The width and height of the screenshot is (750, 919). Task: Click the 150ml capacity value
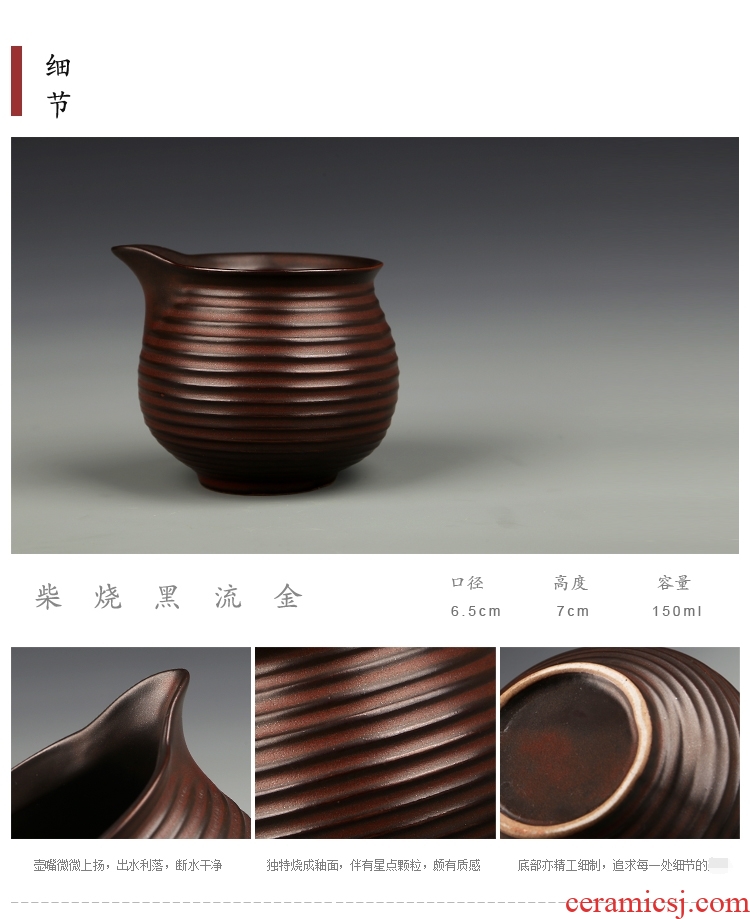point(677,611)
